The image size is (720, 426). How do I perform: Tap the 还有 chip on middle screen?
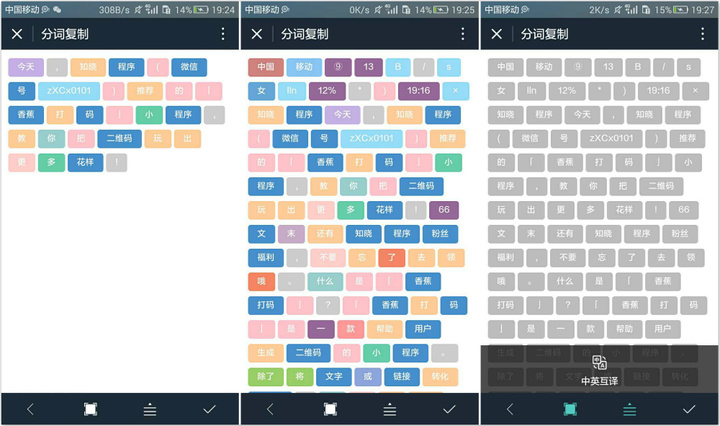point(325,234)
